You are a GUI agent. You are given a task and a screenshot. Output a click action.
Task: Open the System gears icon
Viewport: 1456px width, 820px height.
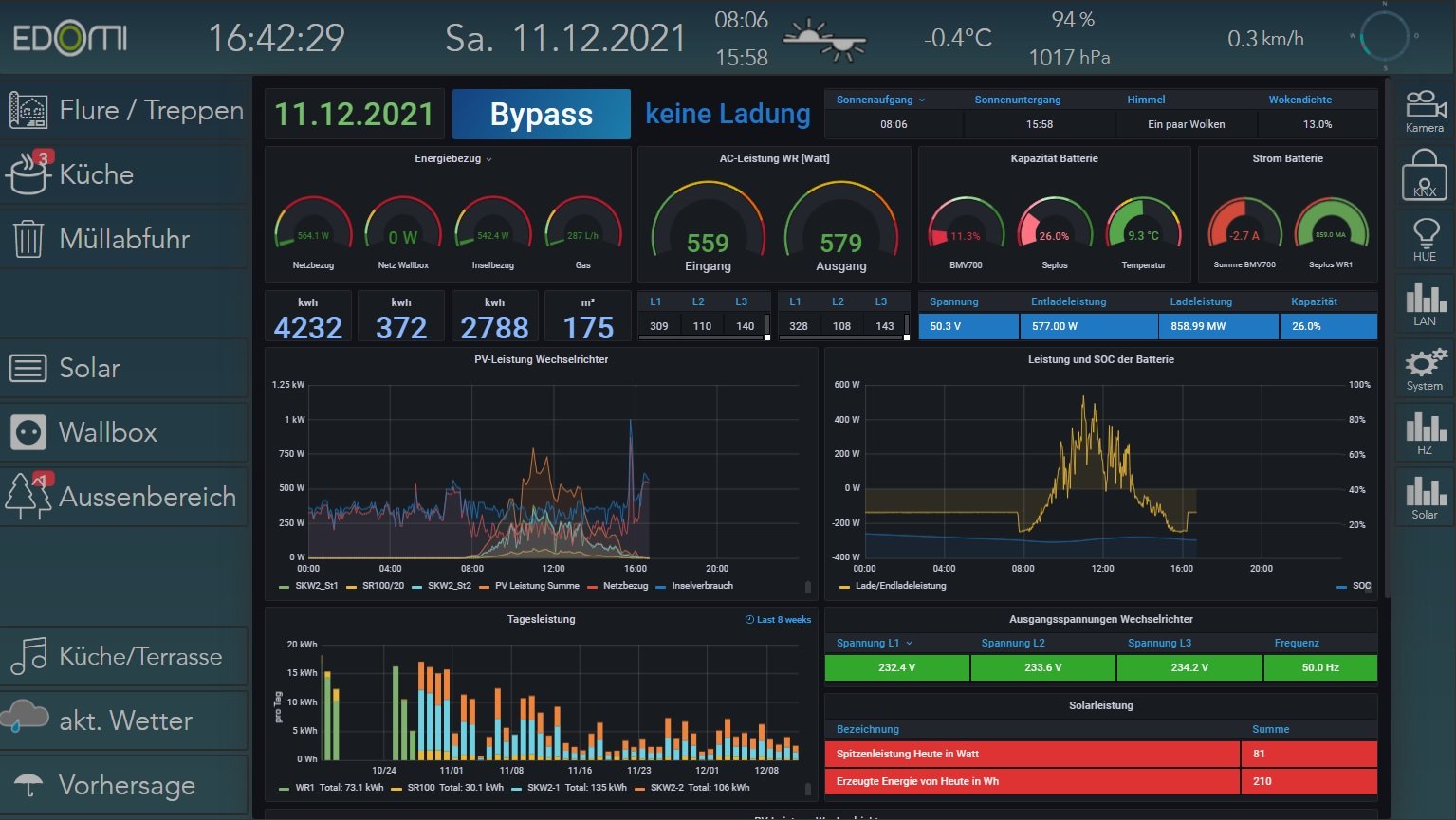pos(1424,368)
